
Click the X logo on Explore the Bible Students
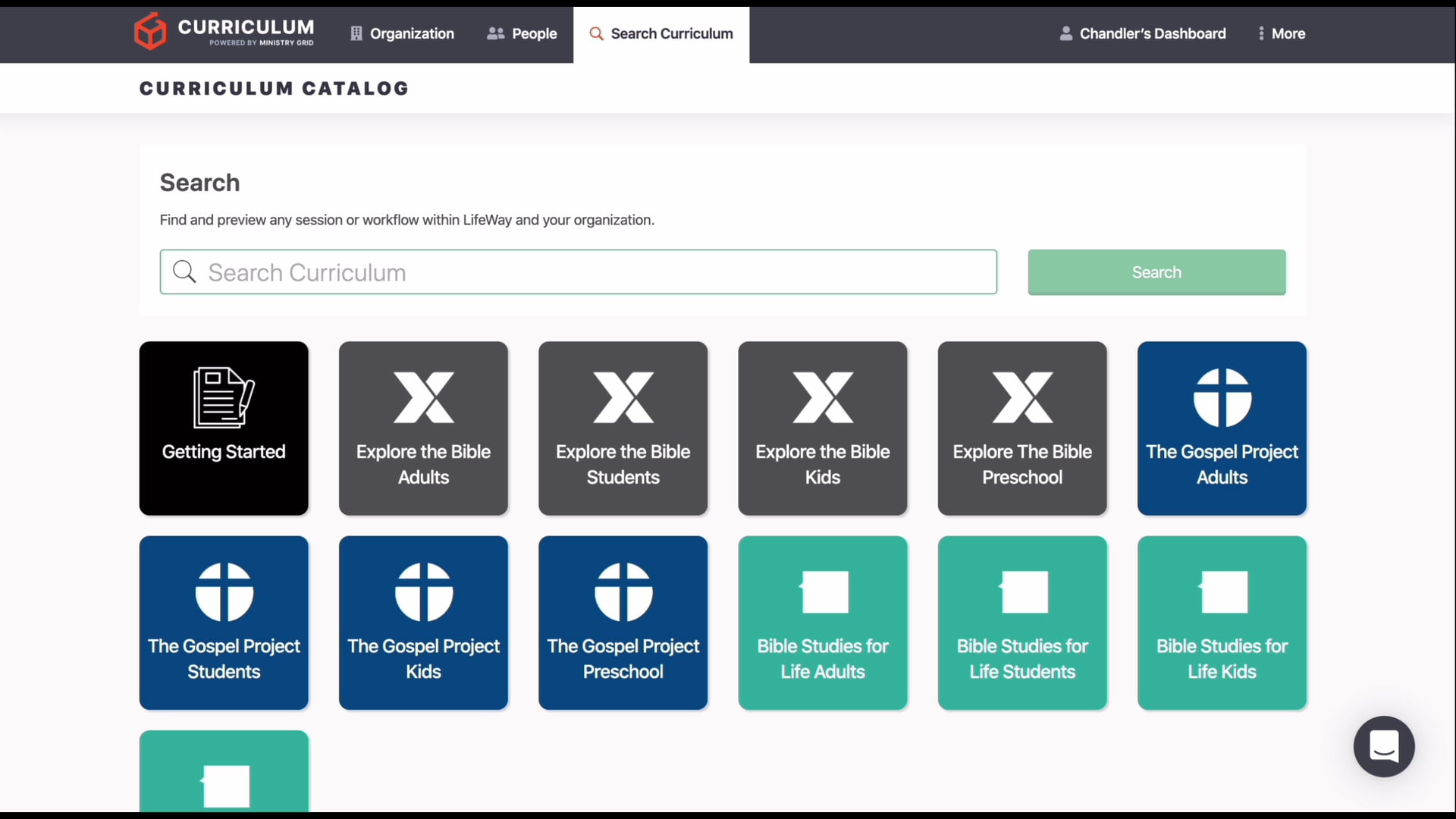(x=623, y=397)
